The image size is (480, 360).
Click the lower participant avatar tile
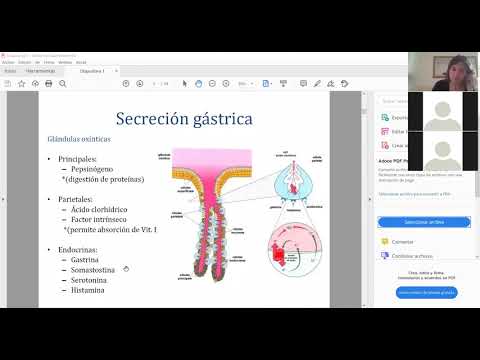click(443, 151)
